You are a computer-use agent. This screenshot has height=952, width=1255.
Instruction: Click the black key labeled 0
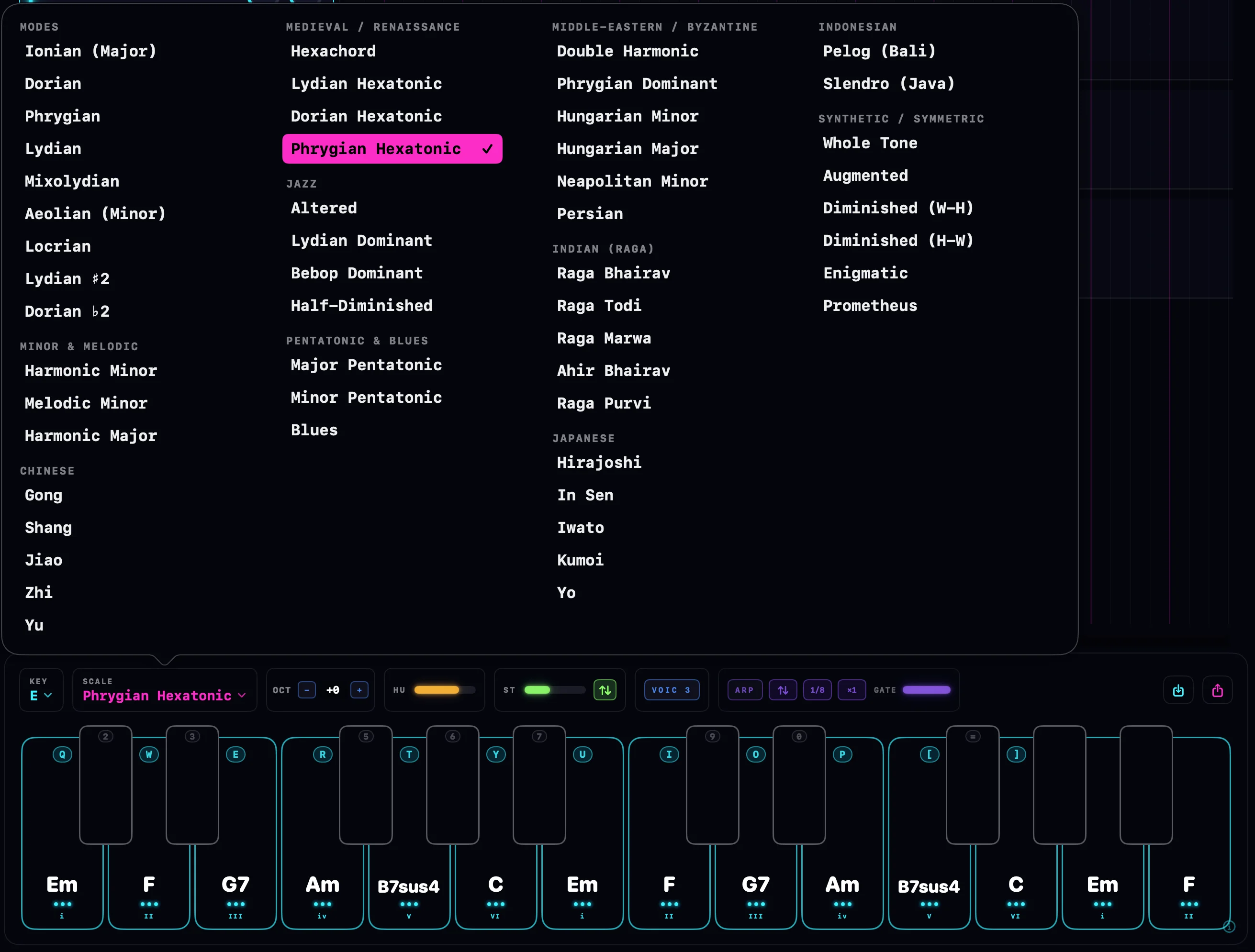point(799,786)
